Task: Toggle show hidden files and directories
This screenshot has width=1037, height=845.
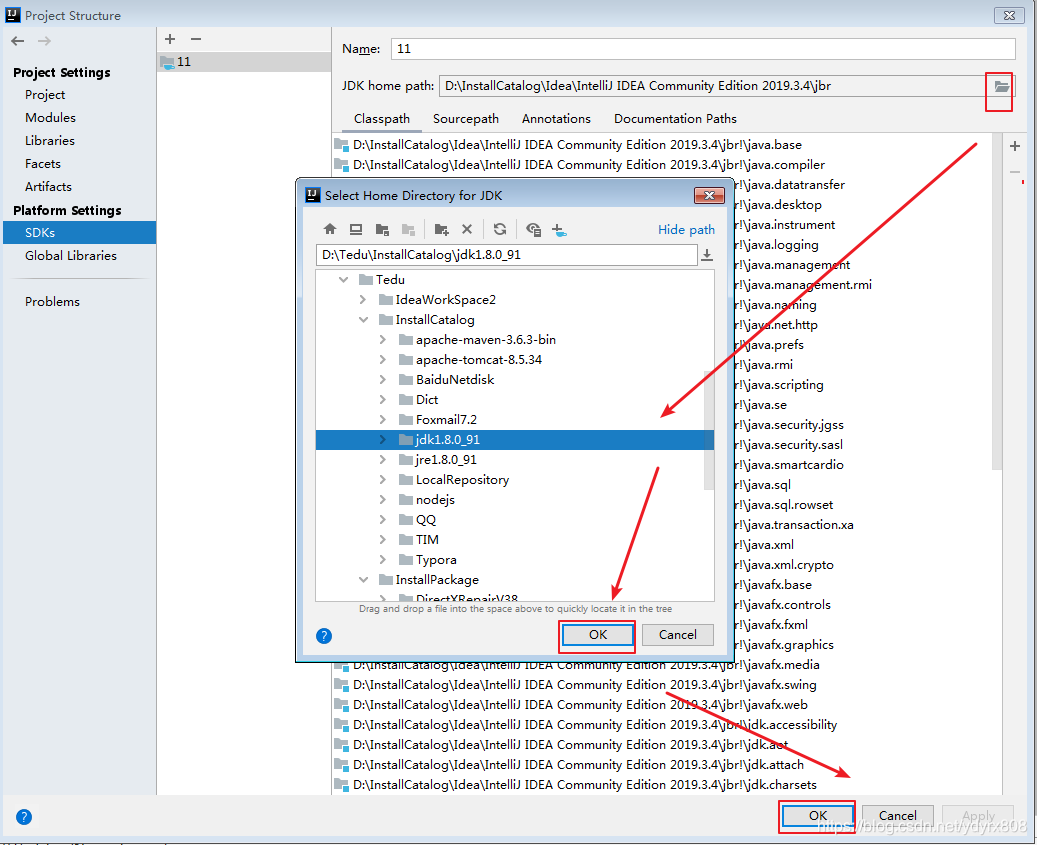Action: pyautogui.click(x=533, y=229)
